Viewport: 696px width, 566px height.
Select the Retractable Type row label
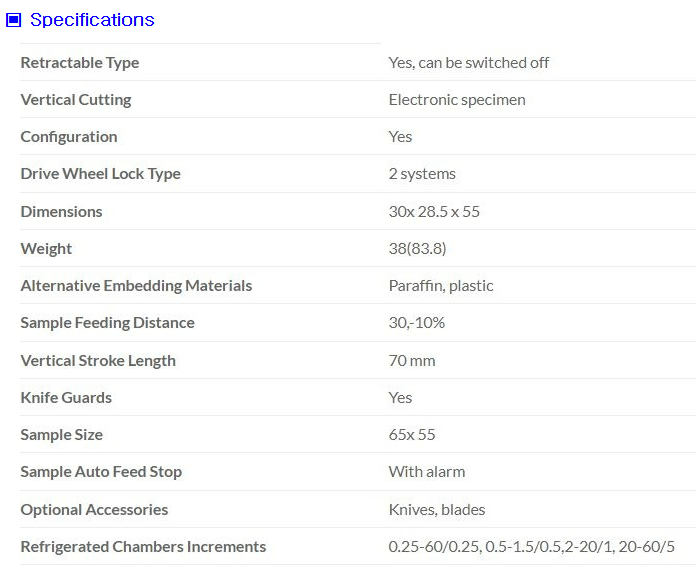point(80,63)
